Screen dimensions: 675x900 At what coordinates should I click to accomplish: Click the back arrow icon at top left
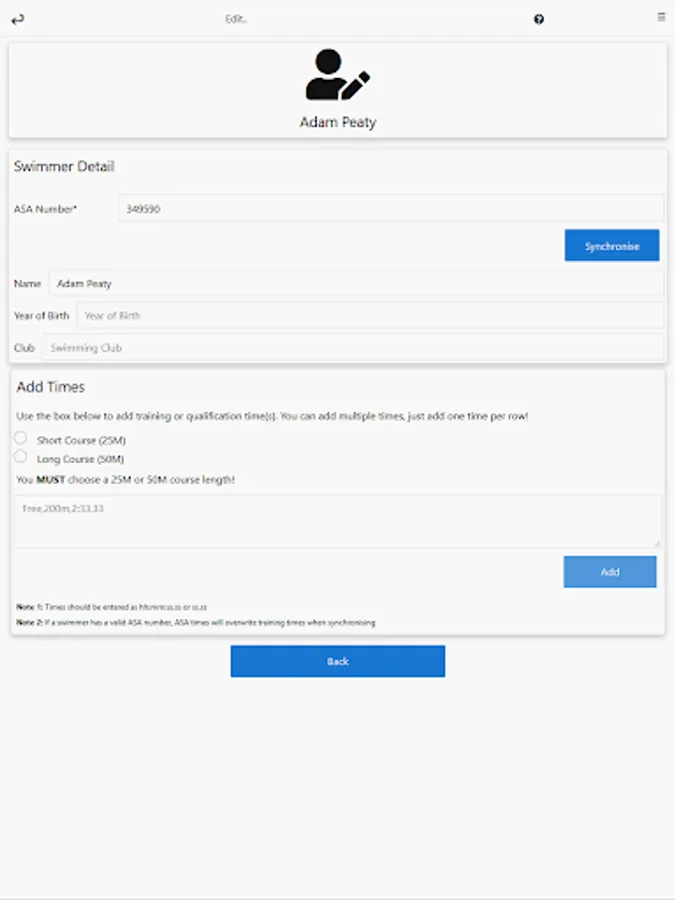pyautogui.click(x=18, y=20)
